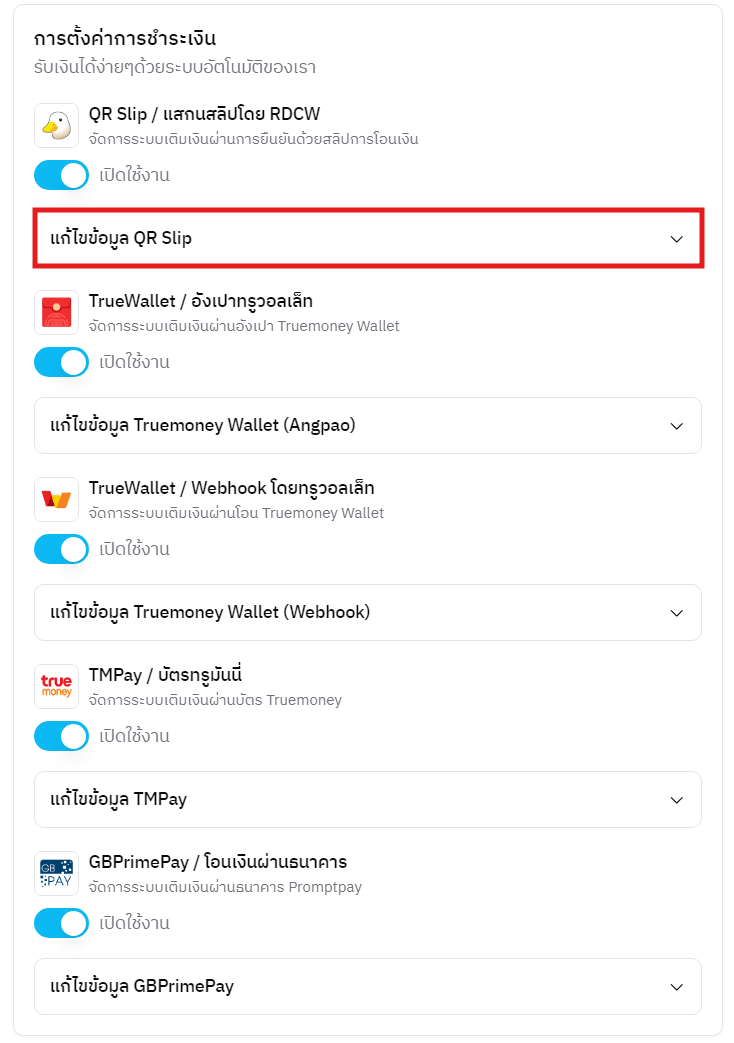
Task: Click the การตั้งค่าการชำระเงิน heading
Action: click(125, 39)
